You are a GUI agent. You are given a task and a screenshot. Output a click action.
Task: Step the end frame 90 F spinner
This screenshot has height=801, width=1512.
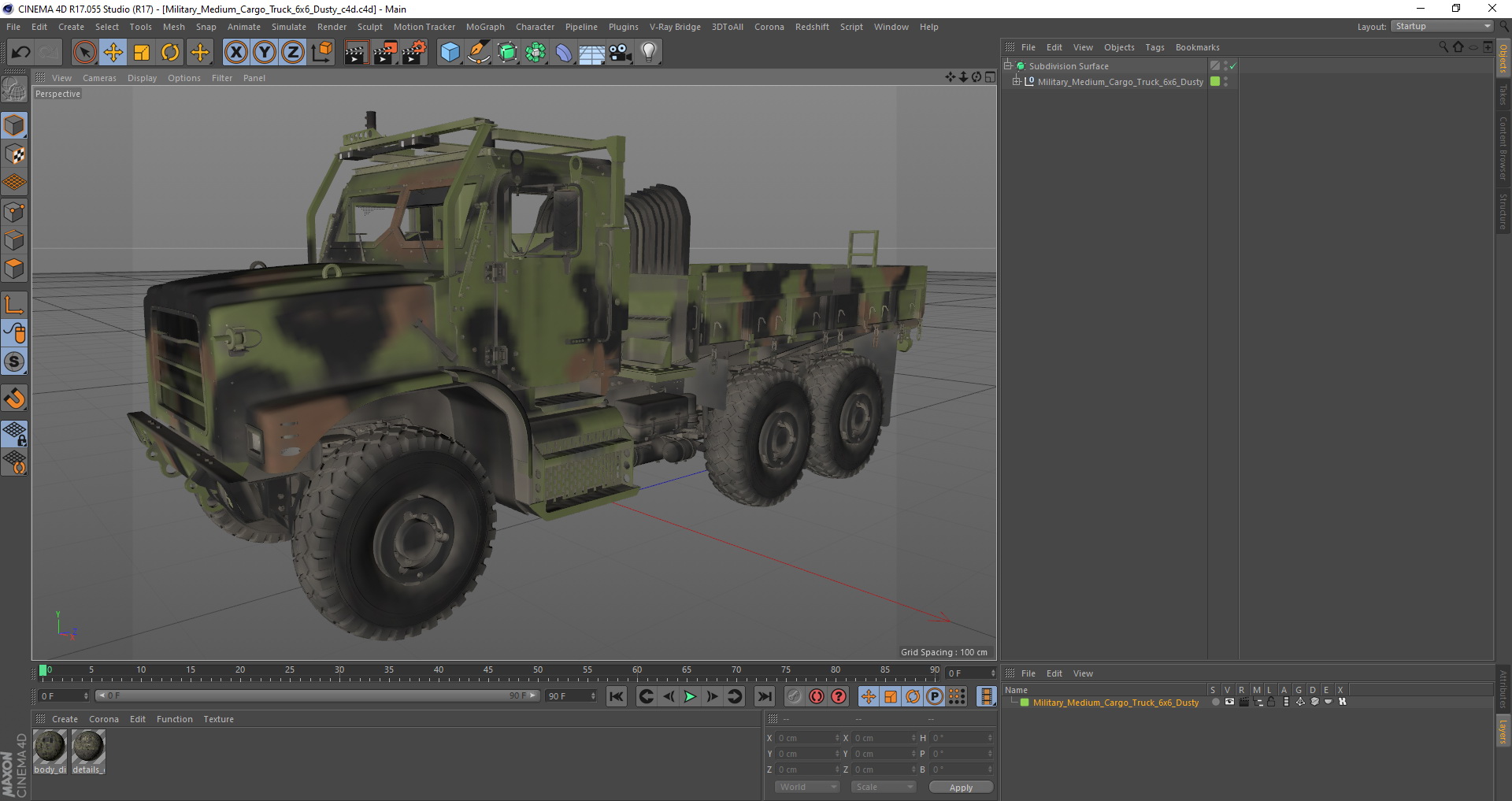593,695
